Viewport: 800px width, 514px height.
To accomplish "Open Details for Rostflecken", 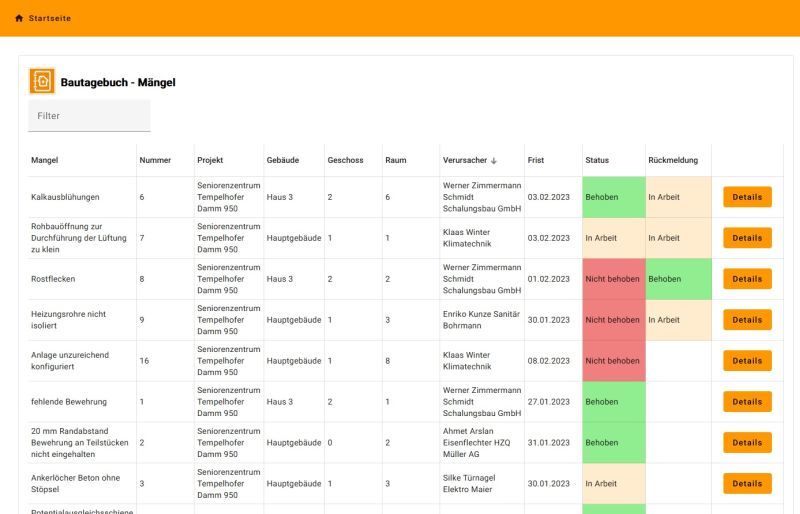I will 747,279.
